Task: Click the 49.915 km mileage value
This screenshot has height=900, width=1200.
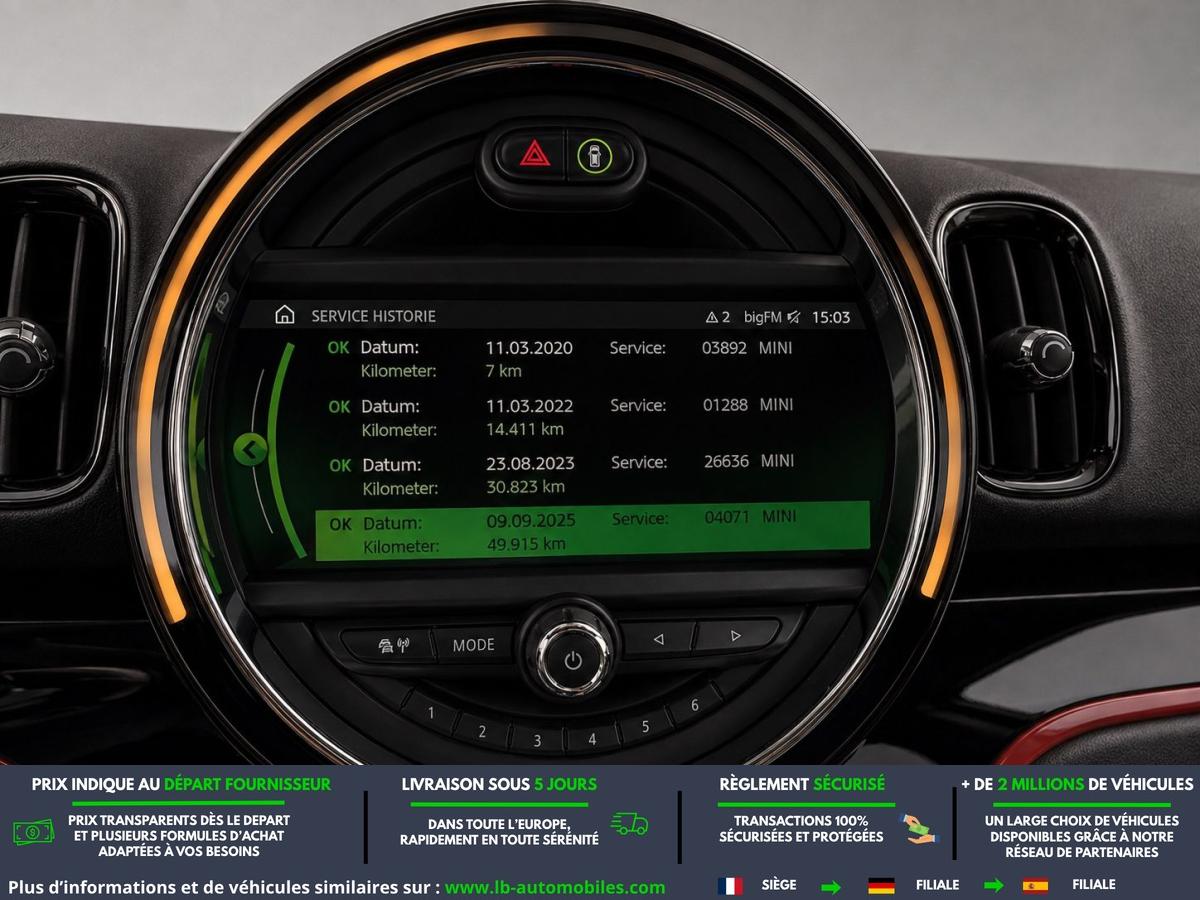Action: [x=527, y=544]
